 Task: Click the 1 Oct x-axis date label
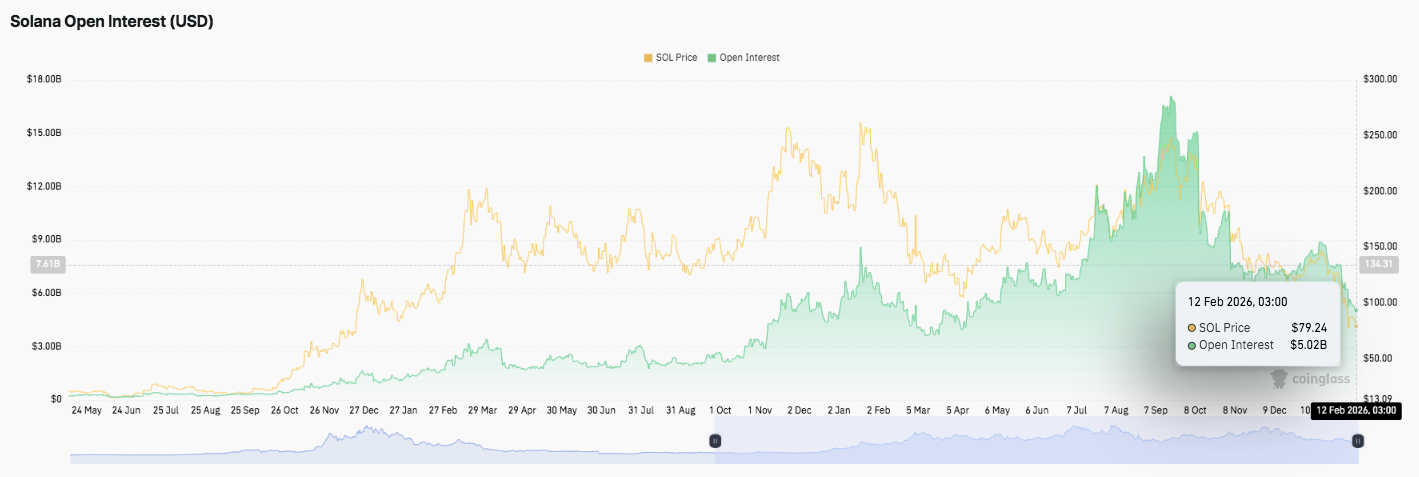pyautogui.click(x=720, y=410)
